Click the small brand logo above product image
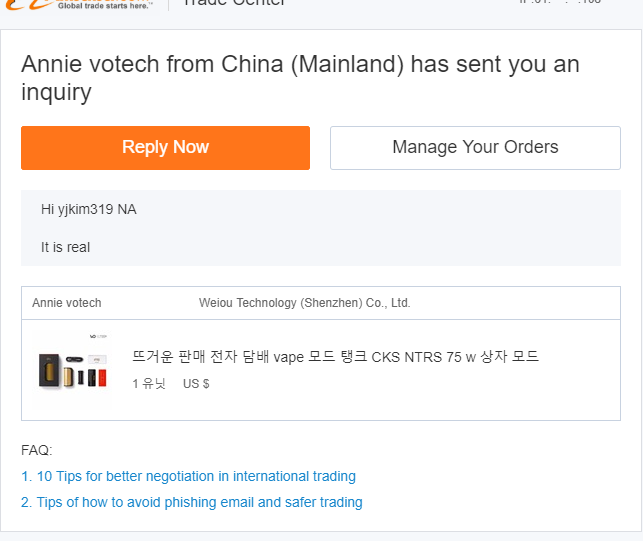Screen dimensions: 643x541 click(x=98, y=337)
